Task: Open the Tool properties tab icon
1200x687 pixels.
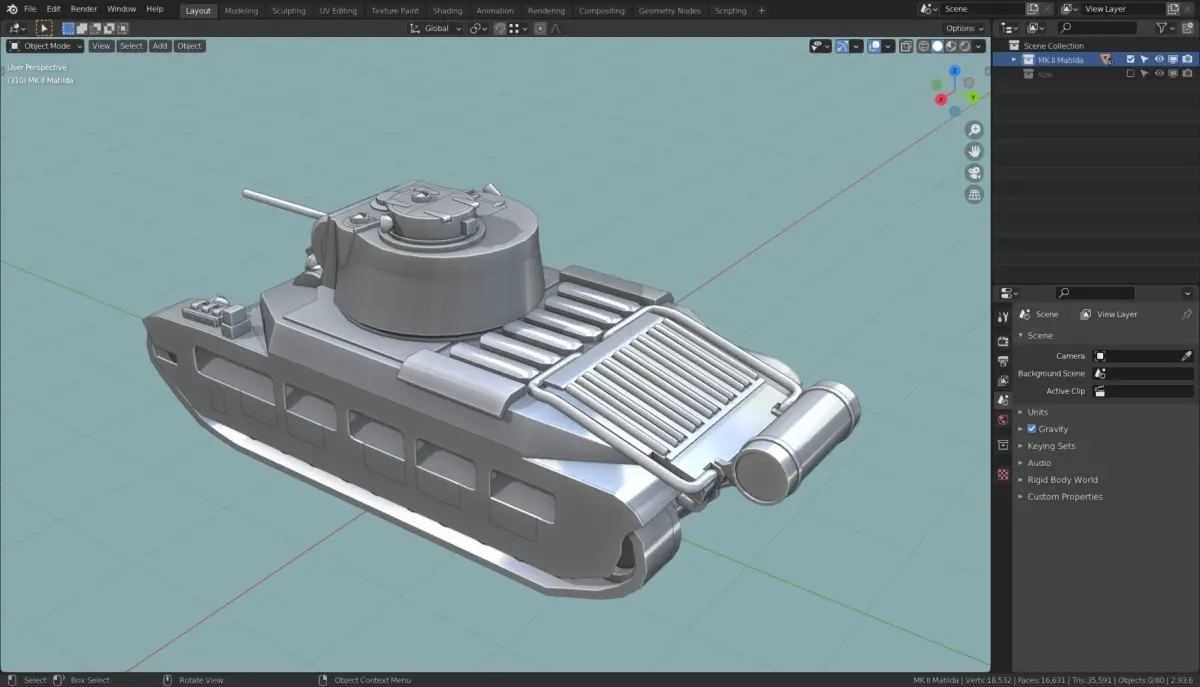Action: point(1003,317)
